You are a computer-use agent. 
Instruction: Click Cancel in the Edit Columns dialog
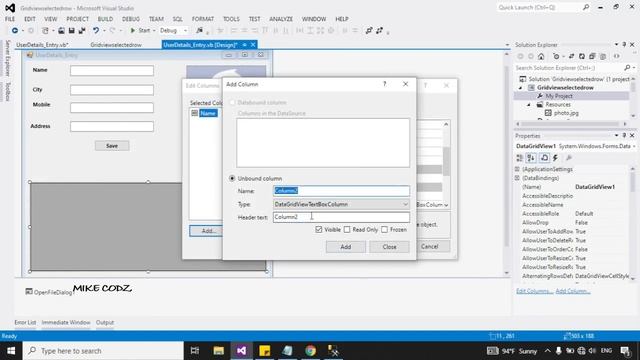[429, 247]
